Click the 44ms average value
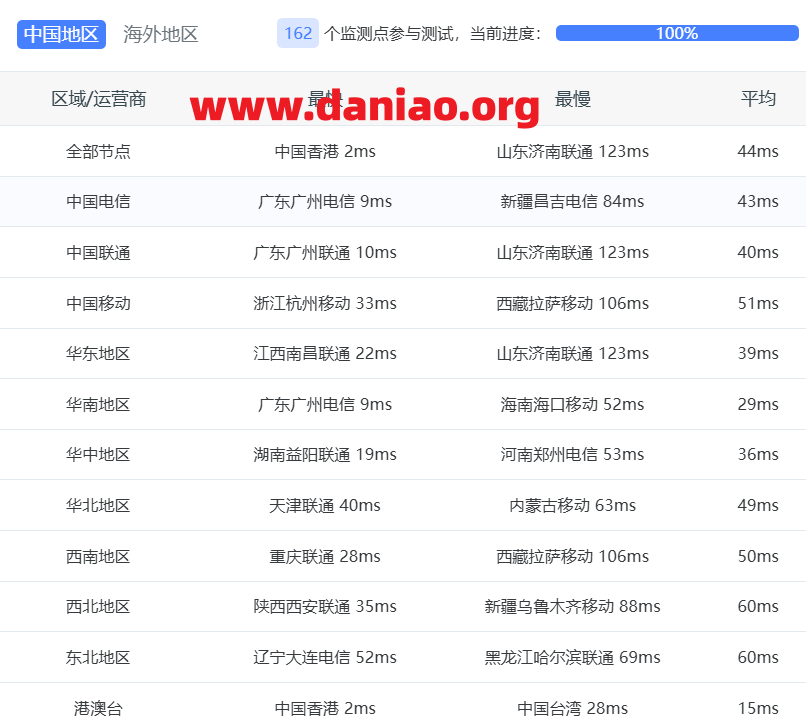 (758, 152)
